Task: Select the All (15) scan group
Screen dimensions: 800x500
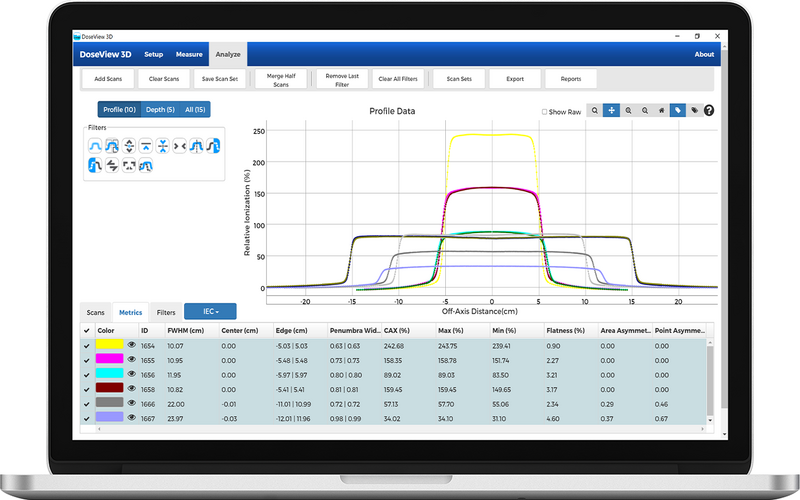Action: pos(194,110)
